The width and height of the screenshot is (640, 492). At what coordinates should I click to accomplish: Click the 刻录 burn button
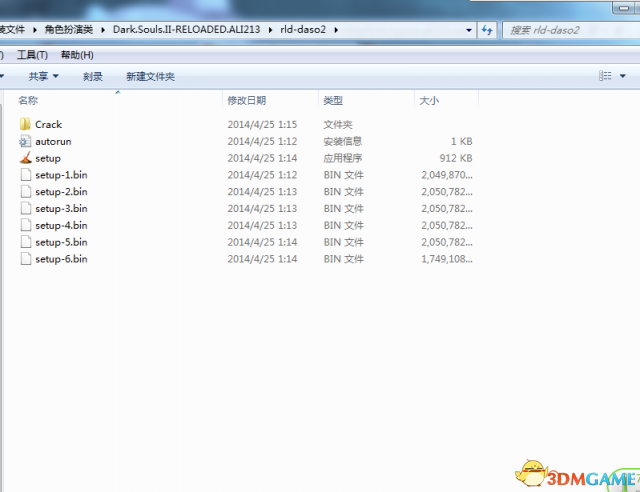[93, 76]
